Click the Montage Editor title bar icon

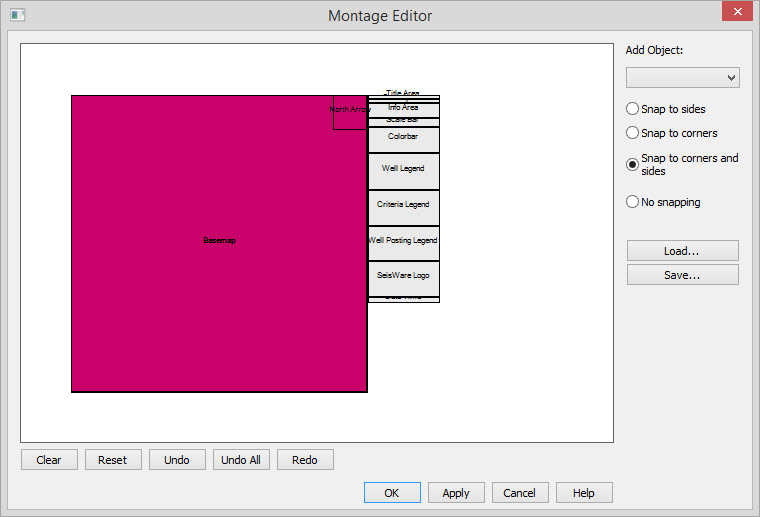pos(17,15)
